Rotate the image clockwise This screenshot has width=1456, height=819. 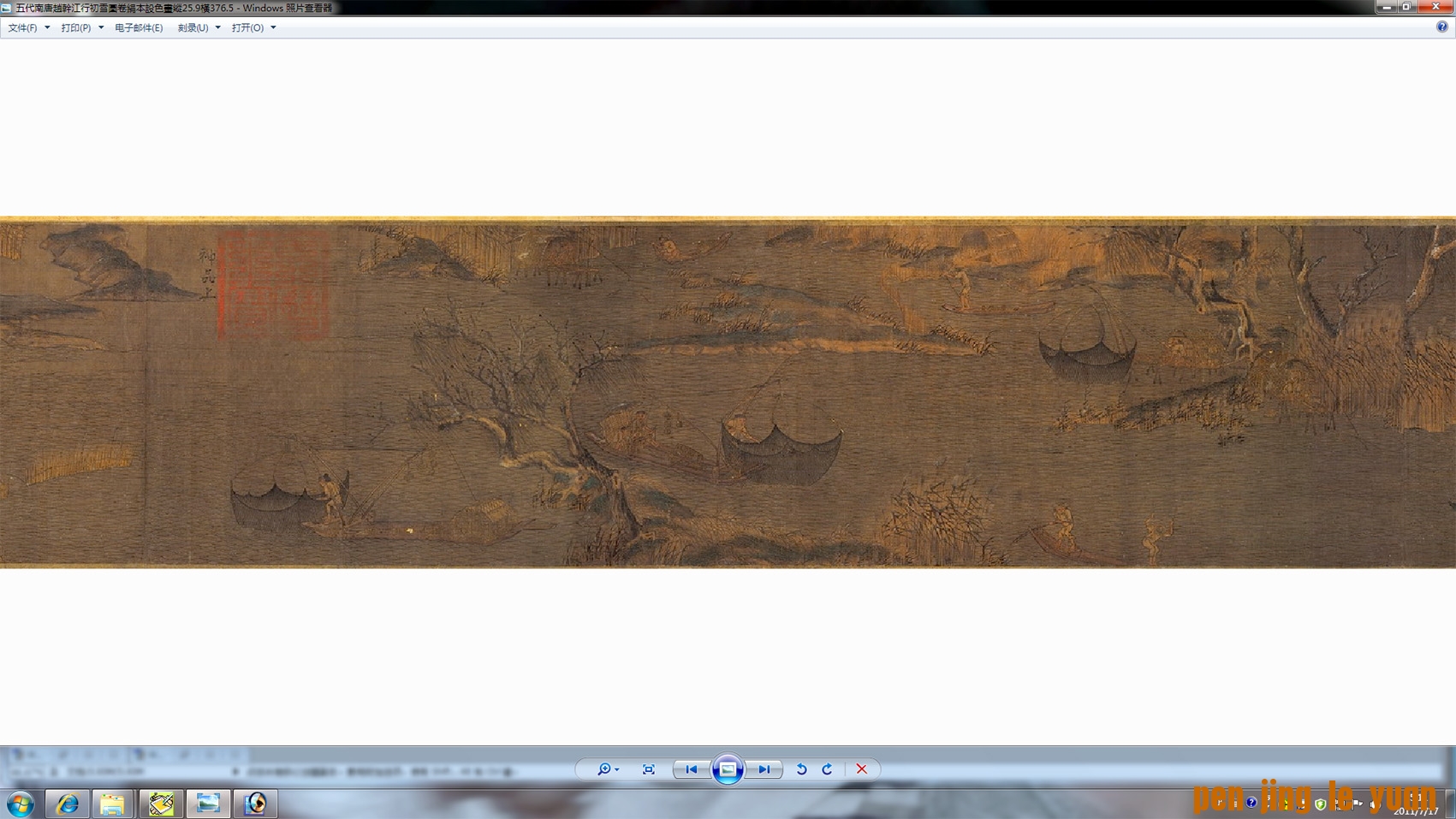[827, 769]
